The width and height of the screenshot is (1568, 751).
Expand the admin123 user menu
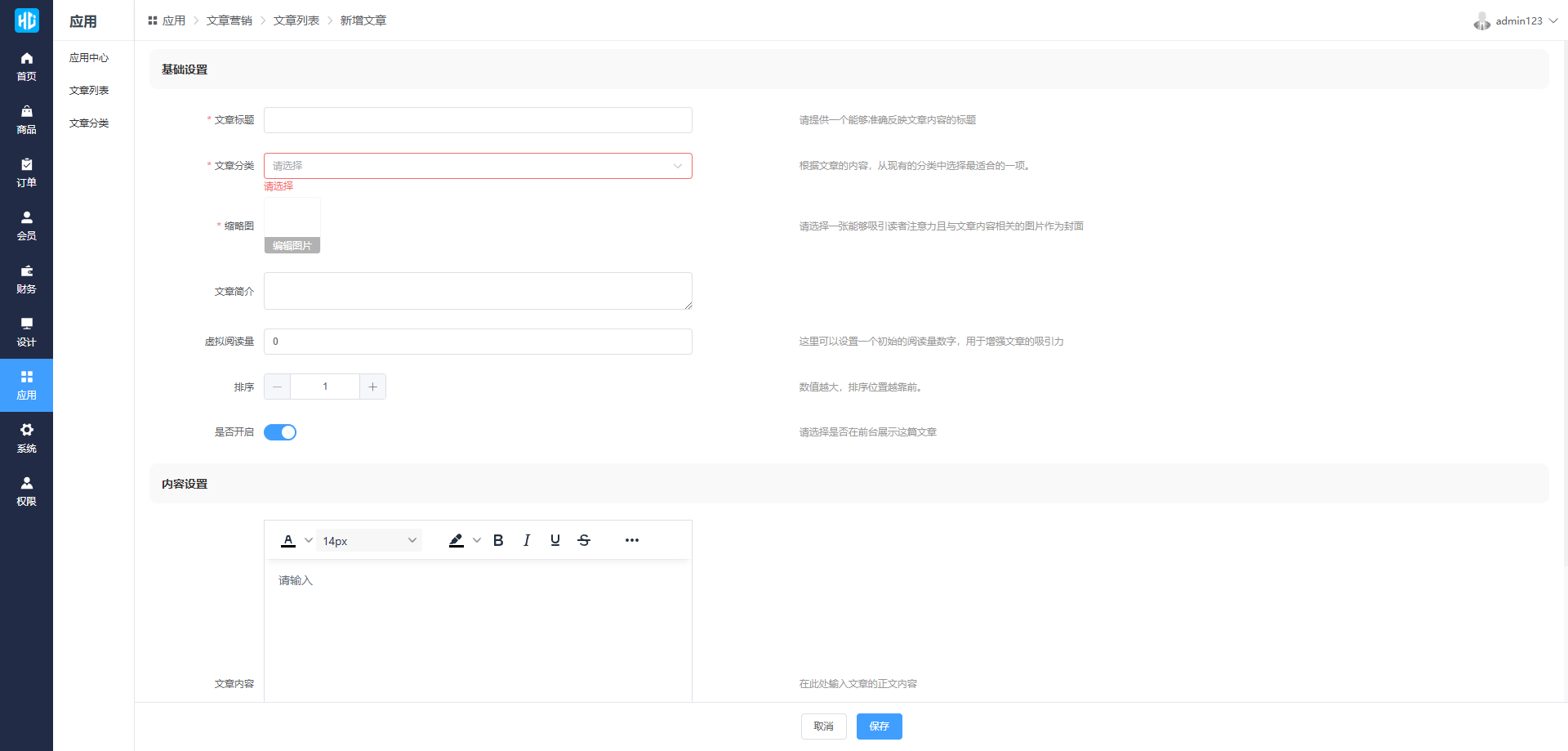click(1517, 21)
